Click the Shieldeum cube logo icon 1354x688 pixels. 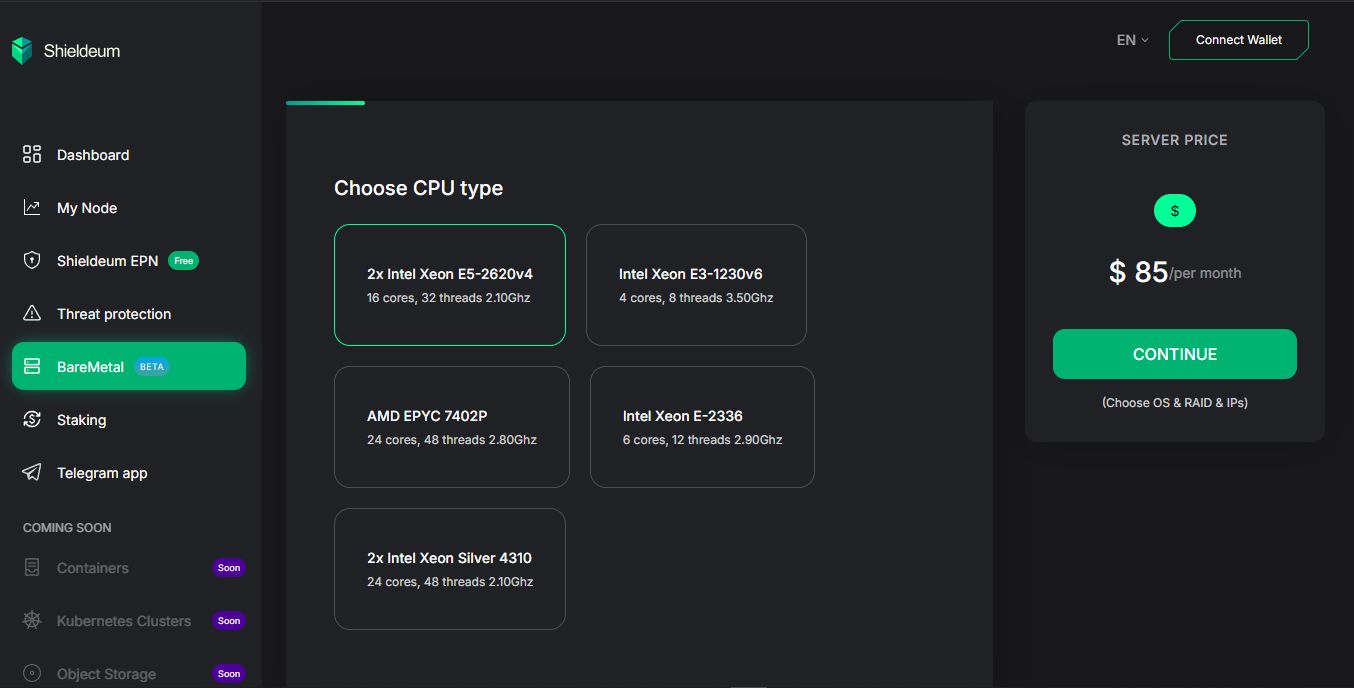tap(22, 51)
